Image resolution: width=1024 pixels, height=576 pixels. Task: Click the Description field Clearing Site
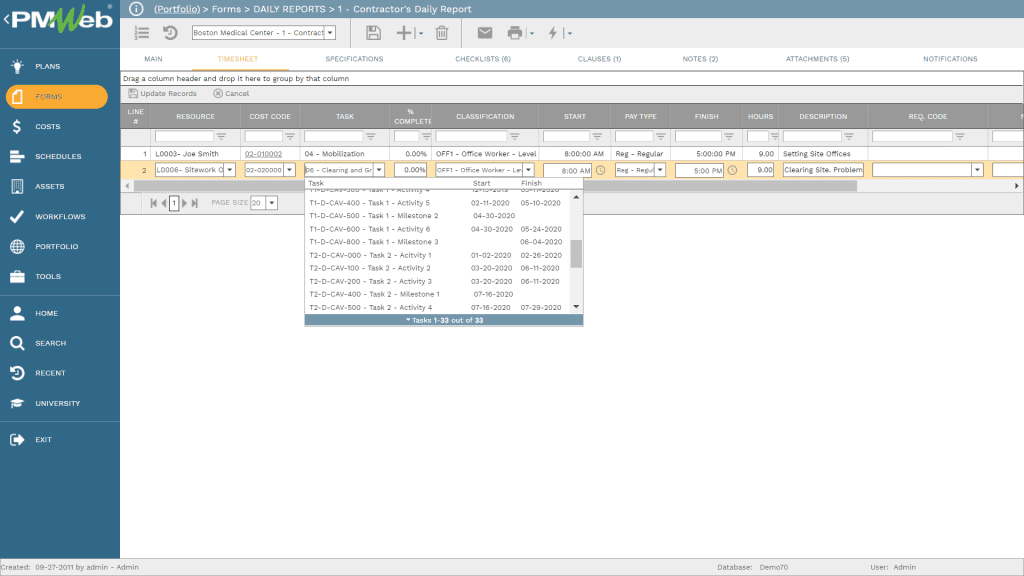point(823,170)
